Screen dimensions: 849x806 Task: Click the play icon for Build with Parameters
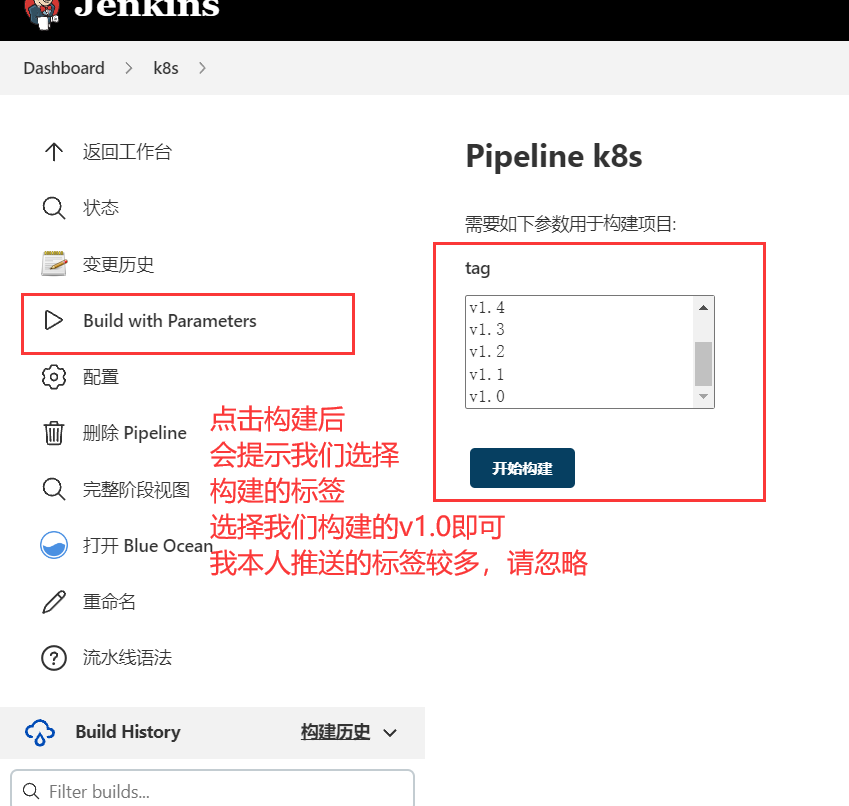coord(54,320)
